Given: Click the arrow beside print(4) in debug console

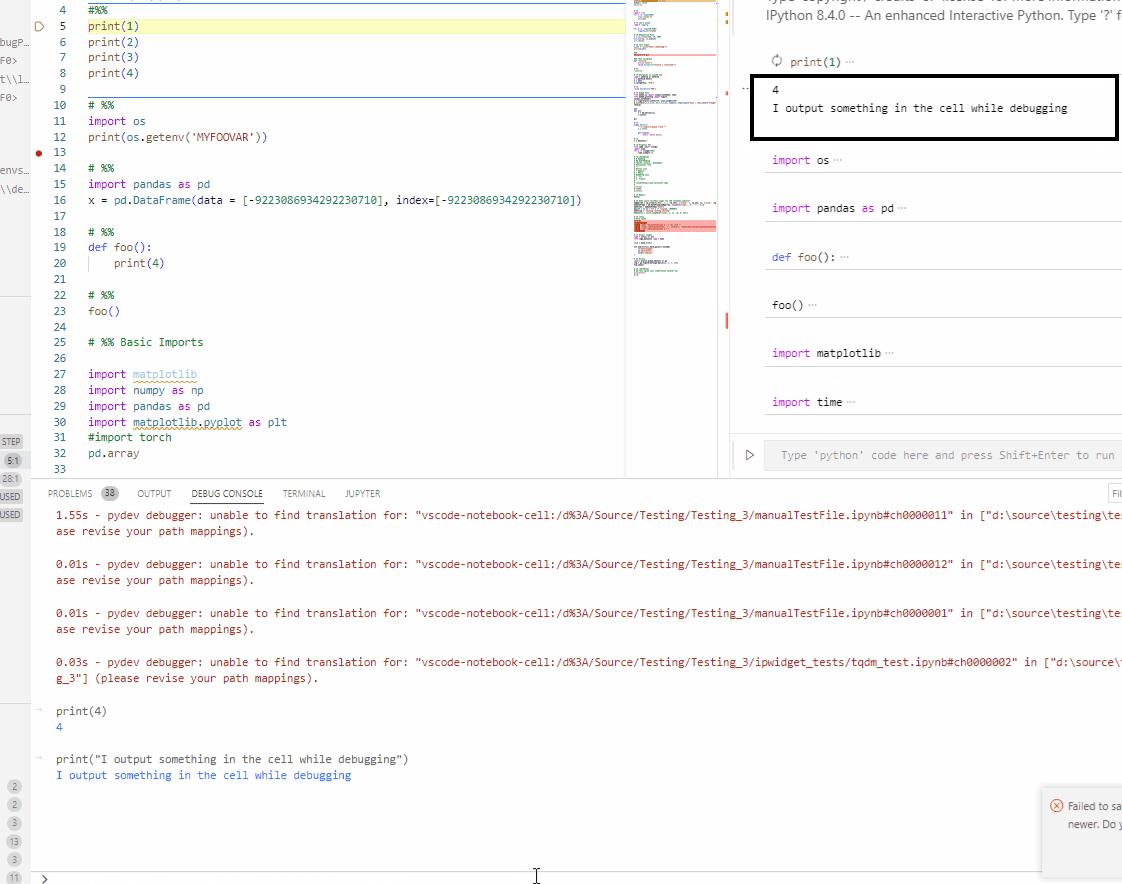Looking at the screenshot, I should (39, 711).
